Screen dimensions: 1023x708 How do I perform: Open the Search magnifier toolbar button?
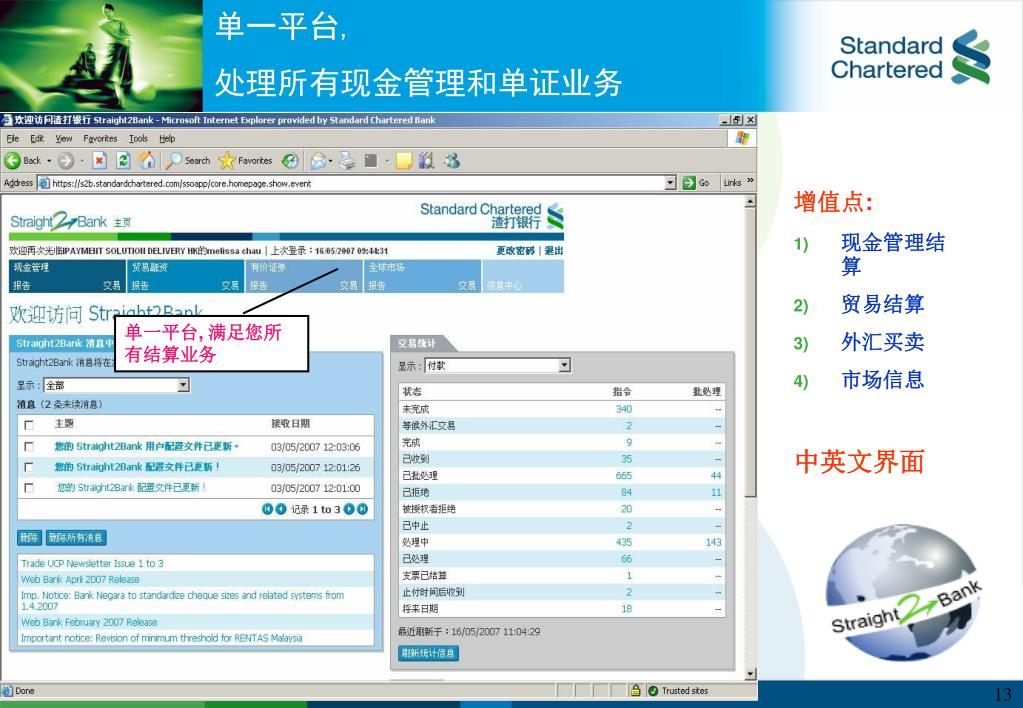click(x=187, y=161)
